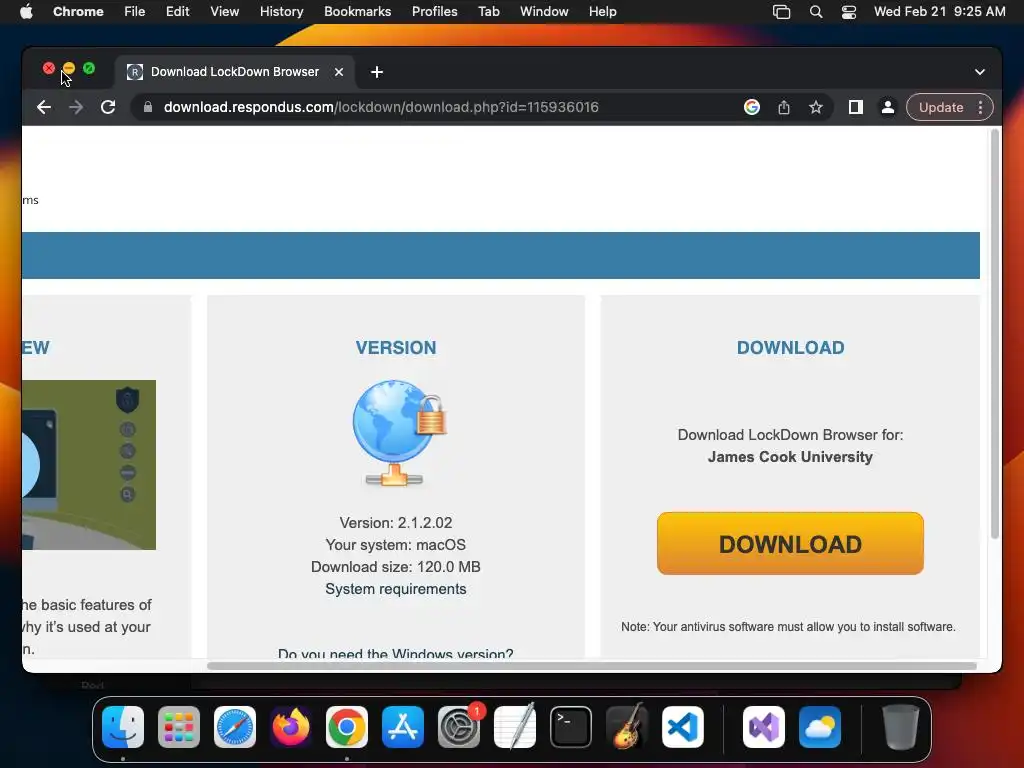1024x768 pixels.
Task: Go back with the browser back arrow
Action: click(x=44, y=107)
